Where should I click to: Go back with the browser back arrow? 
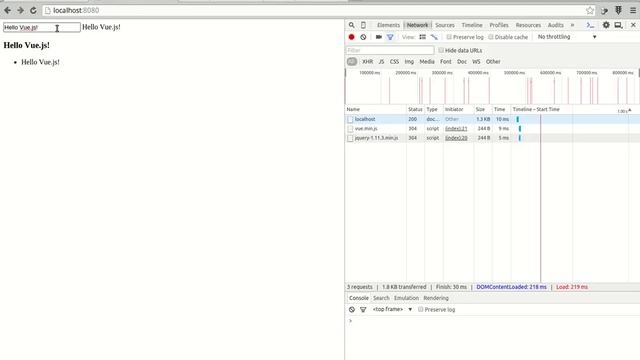tap(7, 10)
